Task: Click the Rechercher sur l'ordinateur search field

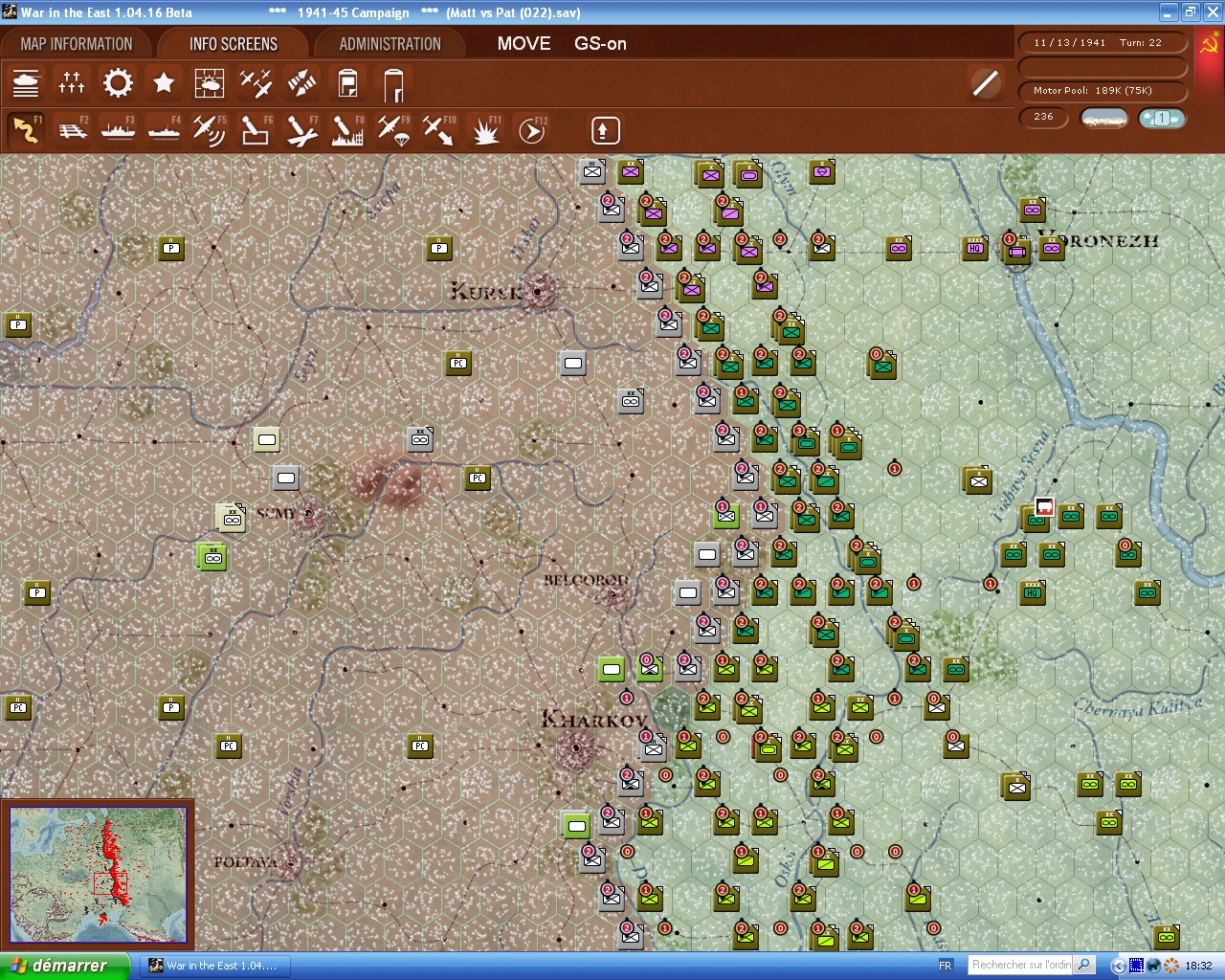Action: [x=1020, y=965]
